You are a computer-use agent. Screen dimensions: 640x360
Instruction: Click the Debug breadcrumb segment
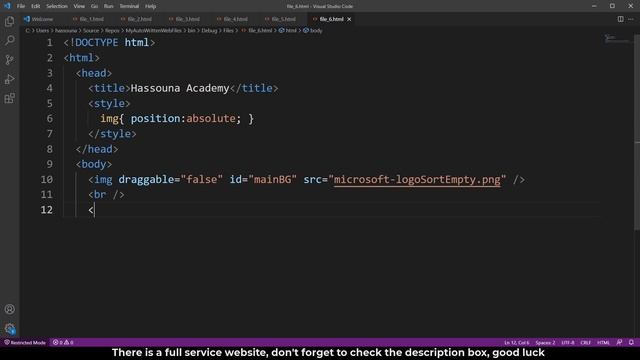coord(209,31)
